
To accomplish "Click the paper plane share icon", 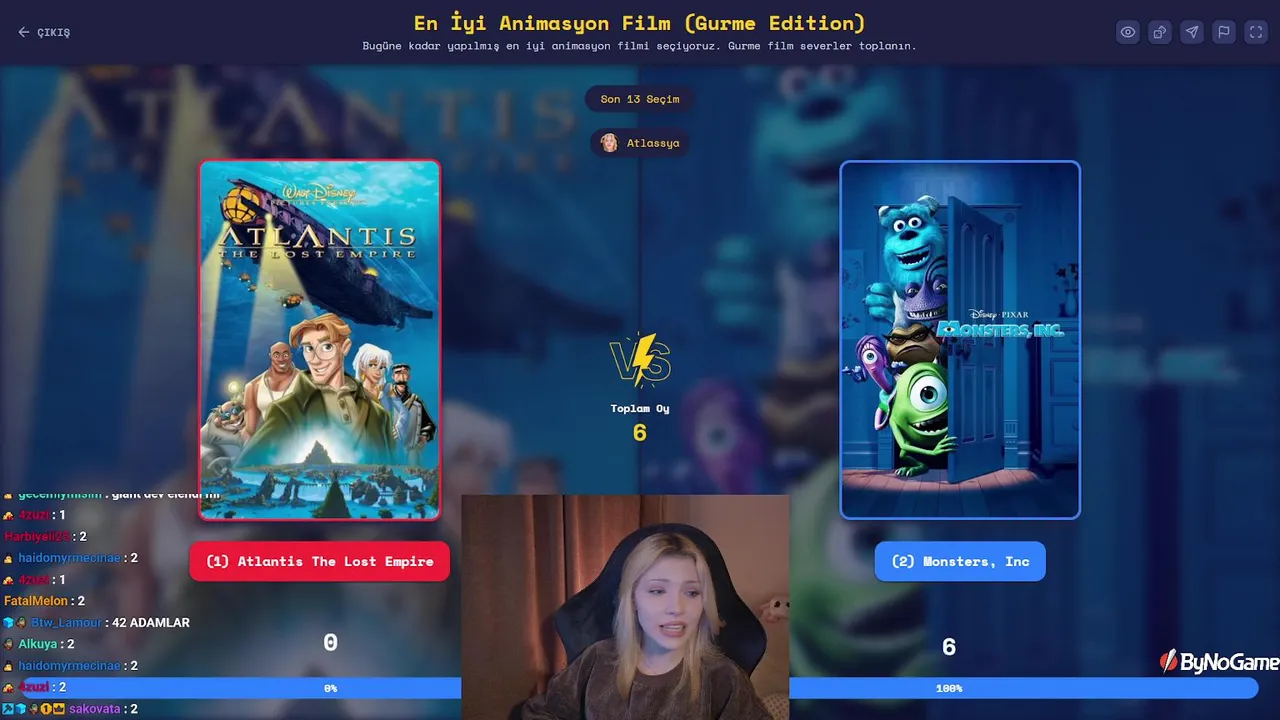I will pos(1192,32).
